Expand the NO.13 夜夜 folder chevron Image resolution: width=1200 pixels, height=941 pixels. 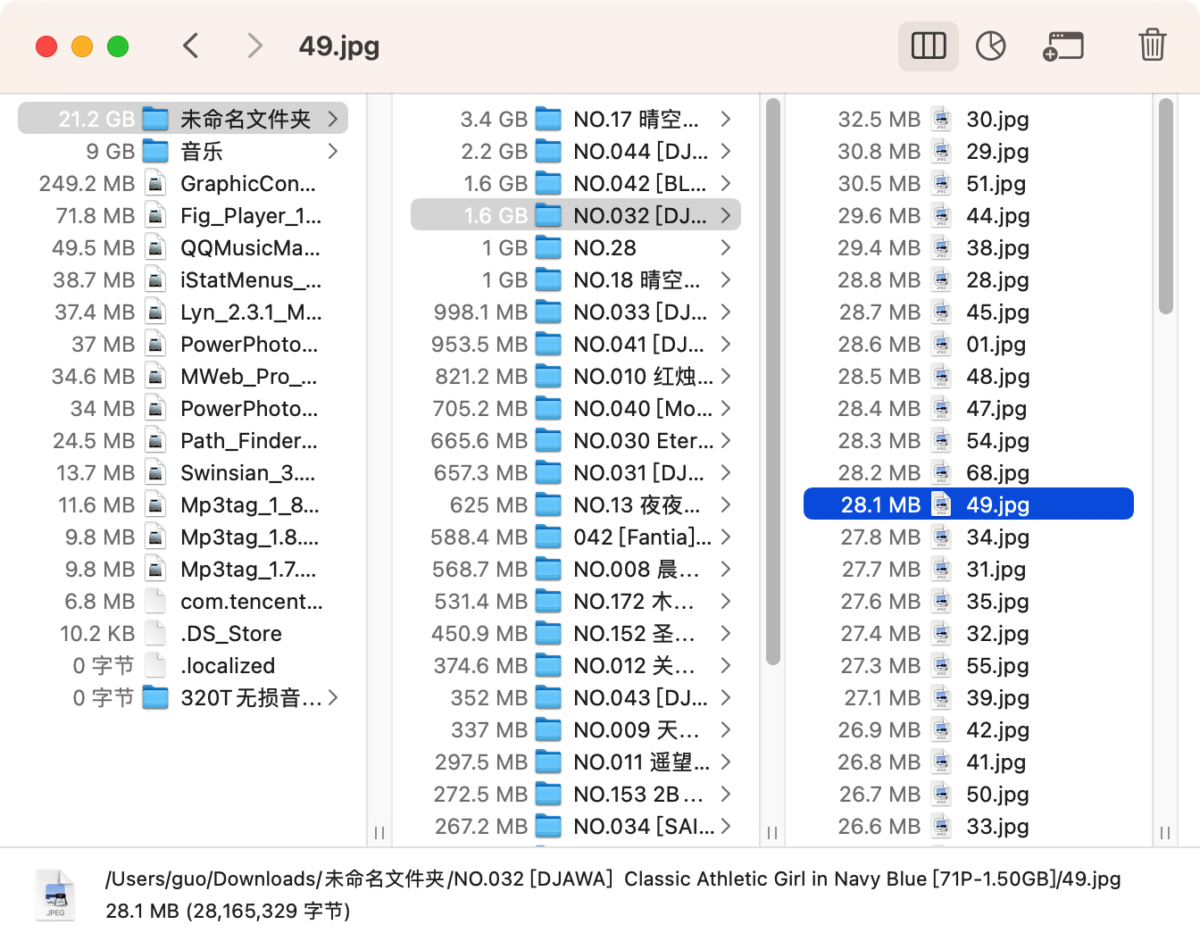click(x=726, y=504)
